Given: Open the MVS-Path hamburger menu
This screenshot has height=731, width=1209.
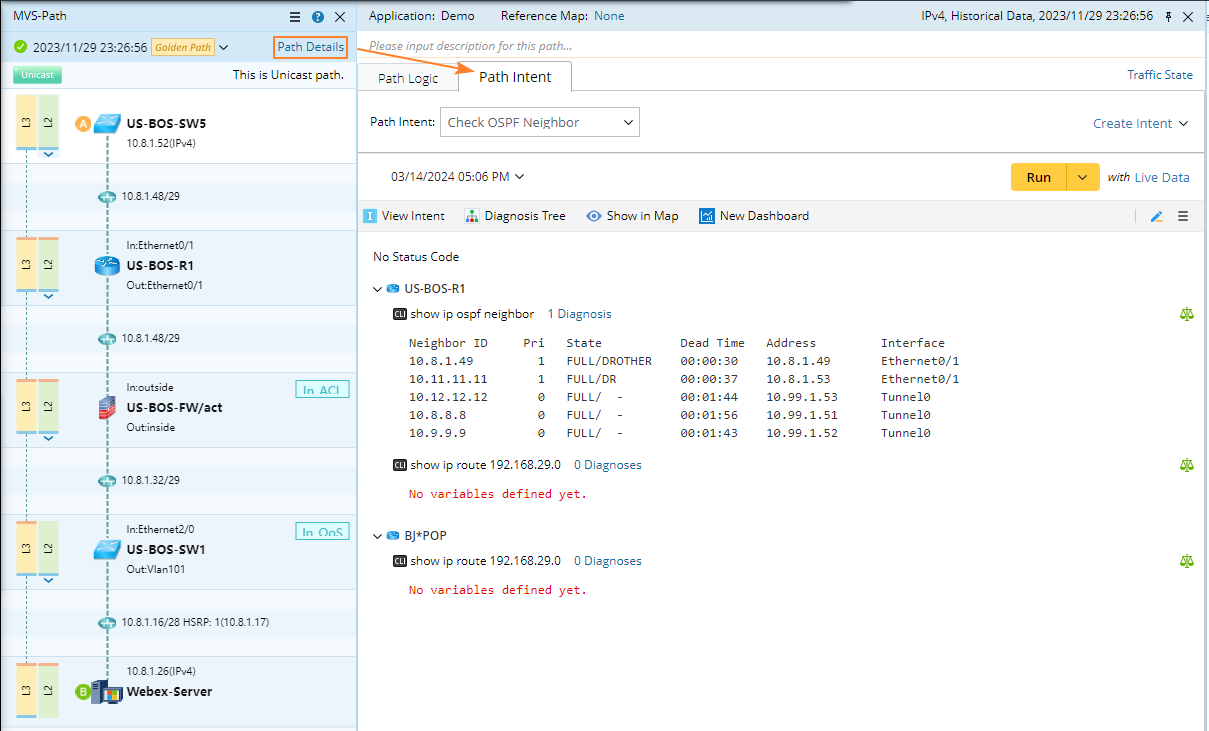Looking at the screenshot, I should coord(295,17).
